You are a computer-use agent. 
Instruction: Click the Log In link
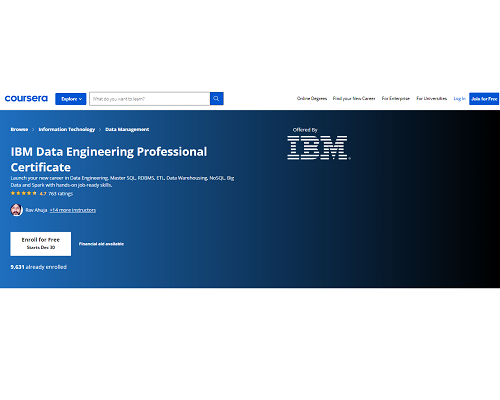pyautogui.click(x=460, y=99)
